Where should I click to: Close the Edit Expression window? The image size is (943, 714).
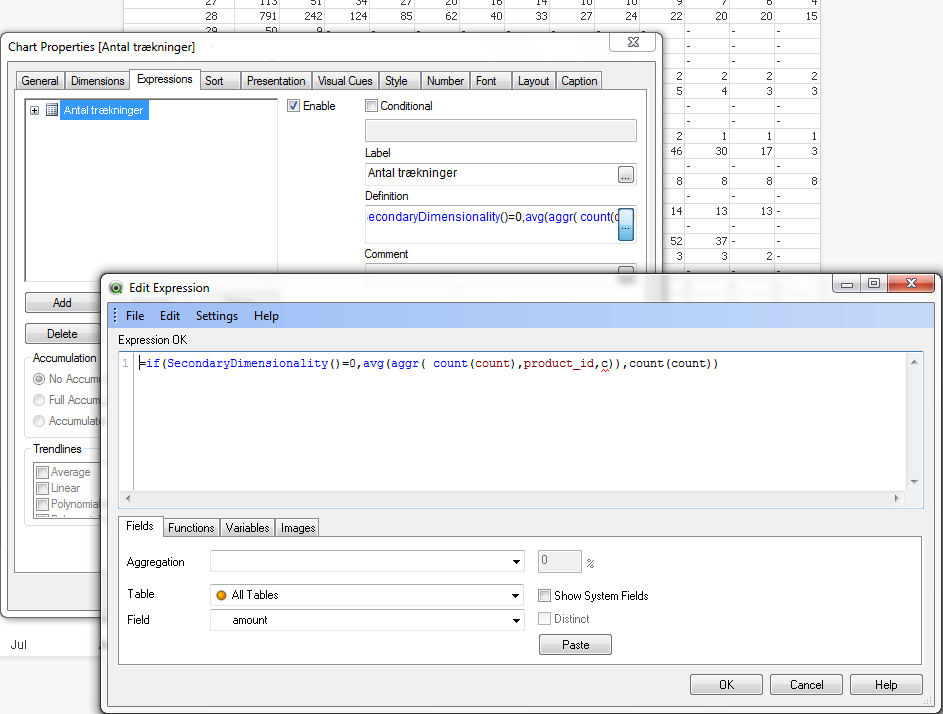pos(910,285)
